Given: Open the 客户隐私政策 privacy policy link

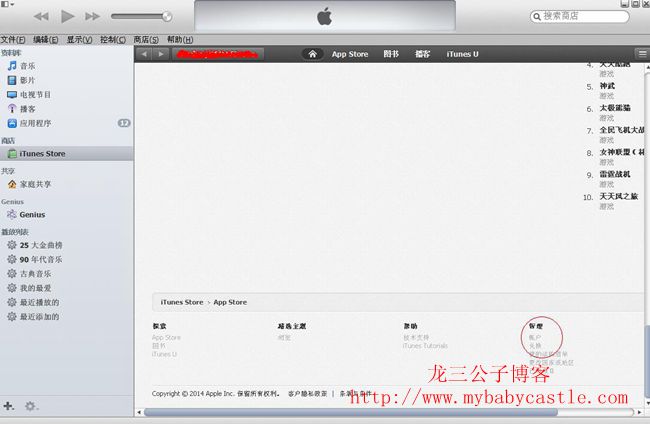Looking at the screenshot, I should coord(308,393).
